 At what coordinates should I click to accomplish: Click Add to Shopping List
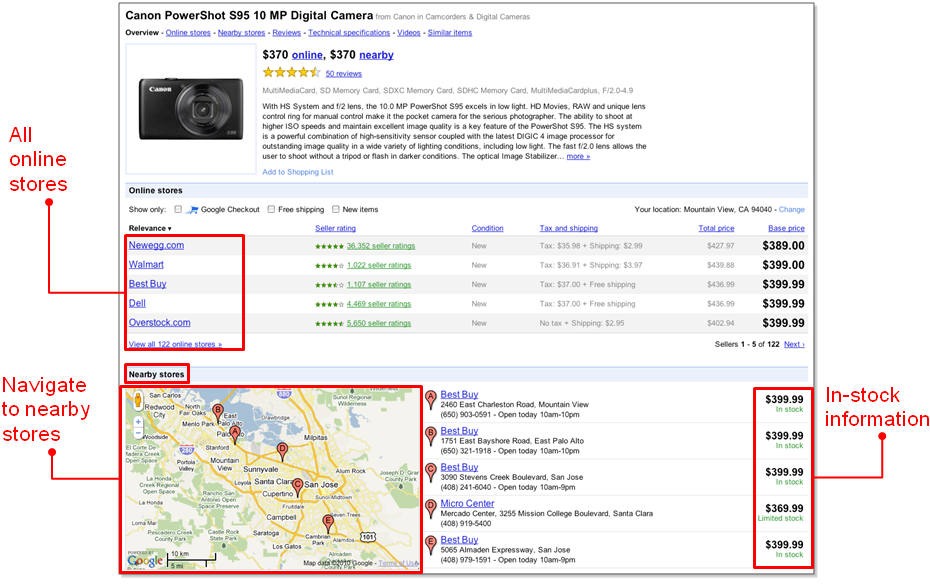click(298, 172)
